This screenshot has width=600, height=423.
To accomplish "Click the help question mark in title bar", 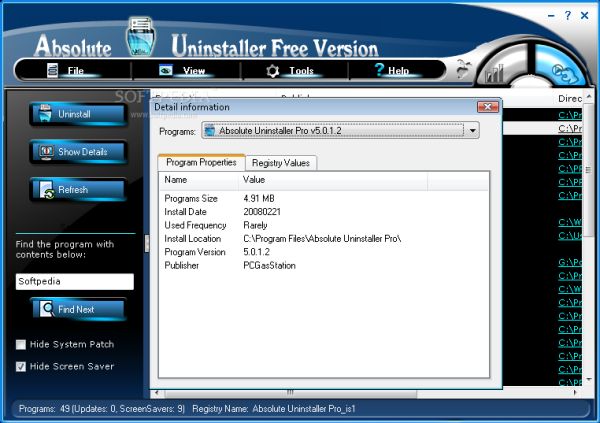I will click(568, 15).
